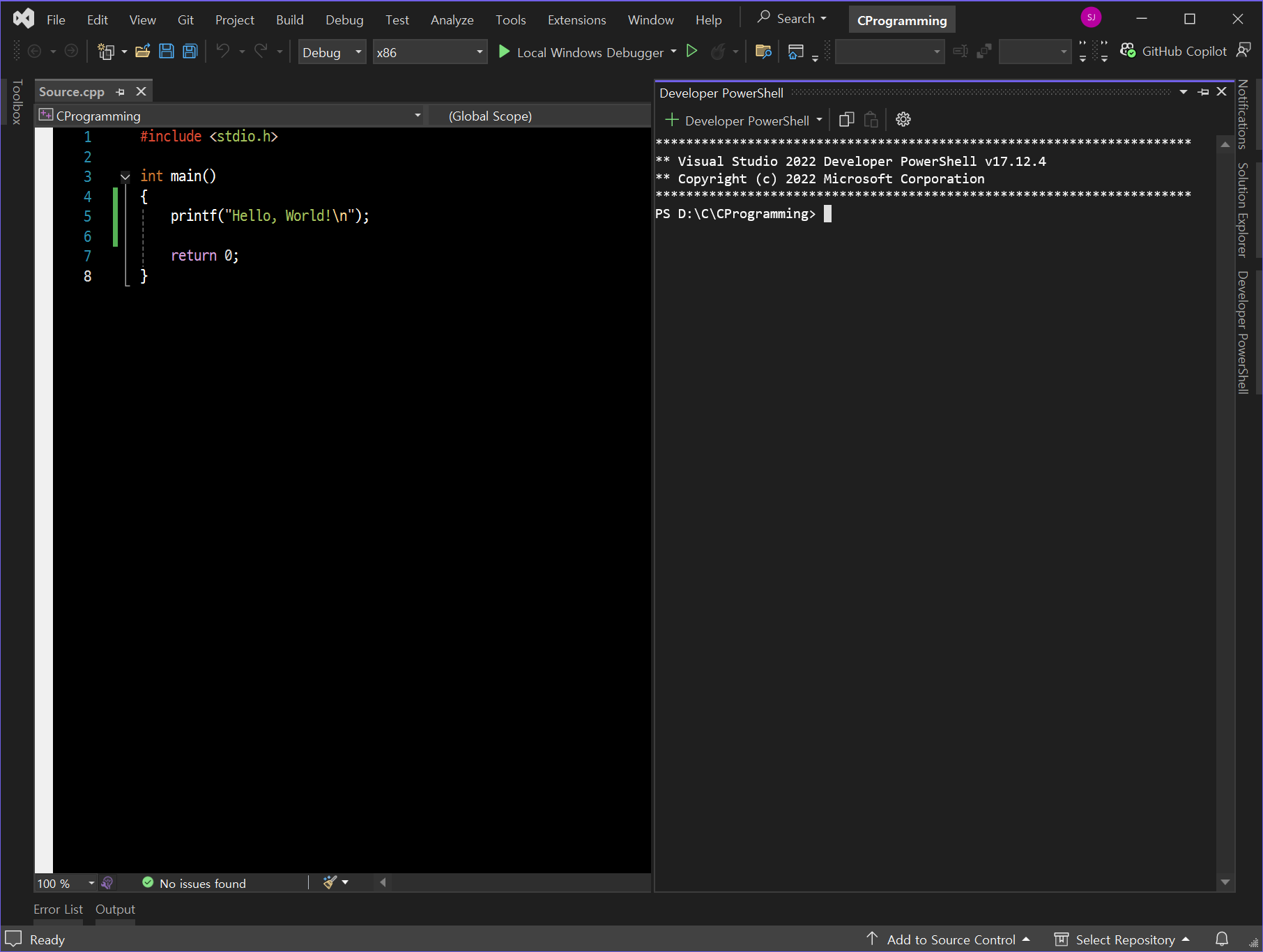Click the New Project toolbar icon
This screenshot has width=1263, height=952.
coord(106,52)
